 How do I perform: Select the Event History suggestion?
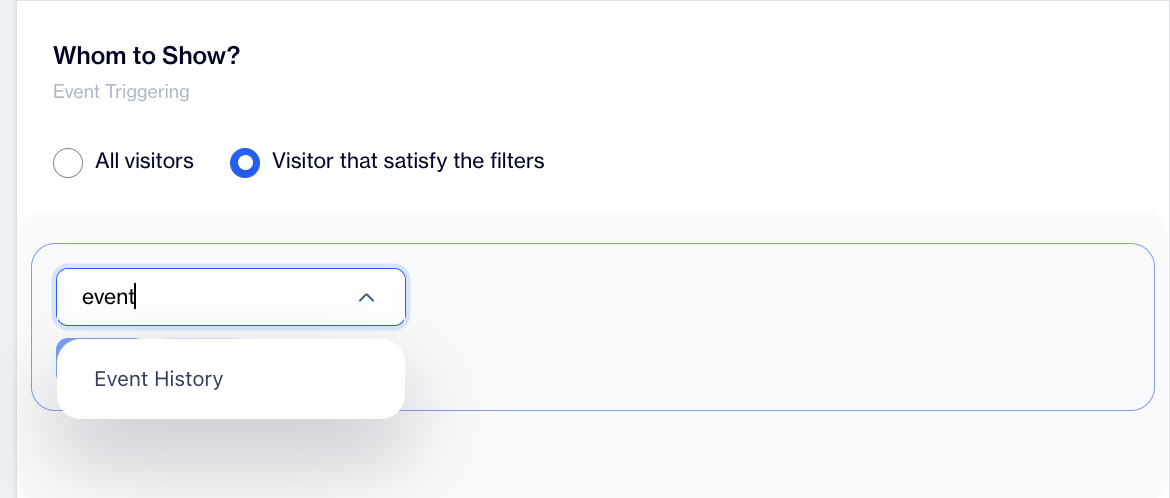[159, 379]
